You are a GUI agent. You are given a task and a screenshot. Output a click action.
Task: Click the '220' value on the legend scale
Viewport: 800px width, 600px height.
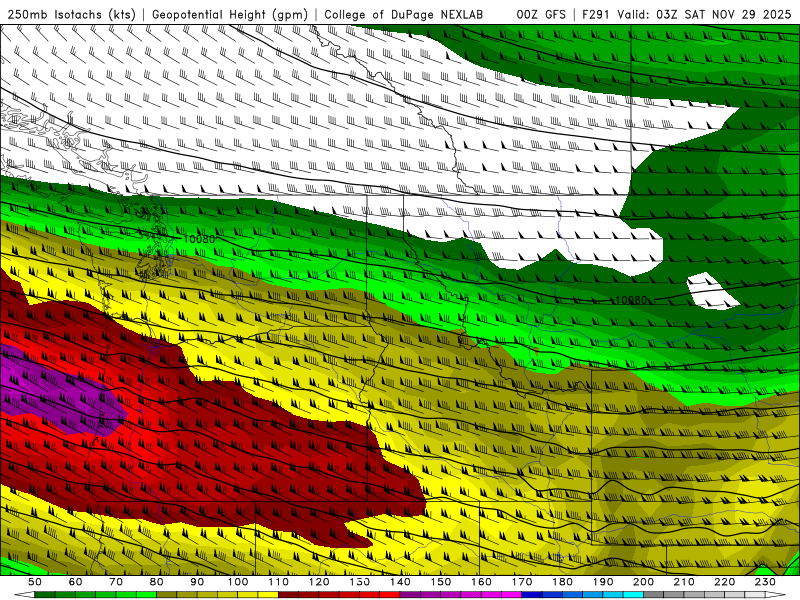[724, 582]
